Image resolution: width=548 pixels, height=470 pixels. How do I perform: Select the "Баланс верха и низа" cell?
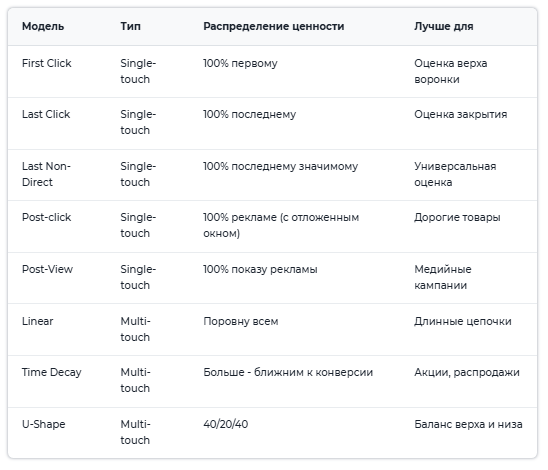click(468, 424)
